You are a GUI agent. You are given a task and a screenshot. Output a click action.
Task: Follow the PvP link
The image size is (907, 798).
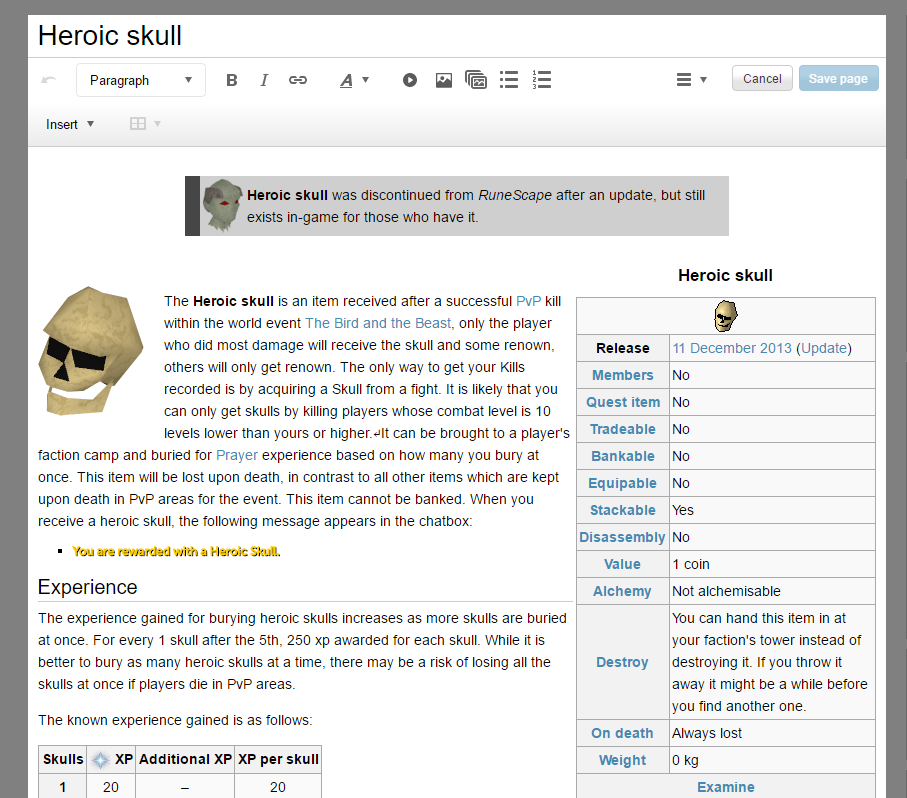pos(528,301)
